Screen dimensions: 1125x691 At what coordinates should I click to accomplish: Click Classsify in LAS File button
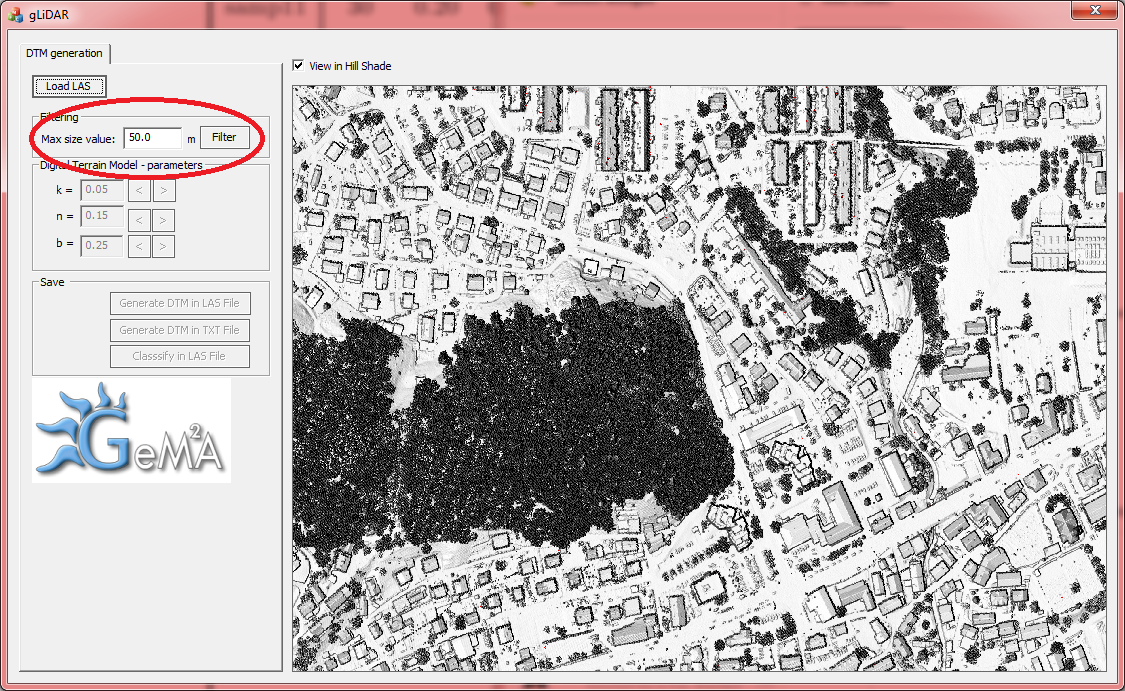coord(180,356)
